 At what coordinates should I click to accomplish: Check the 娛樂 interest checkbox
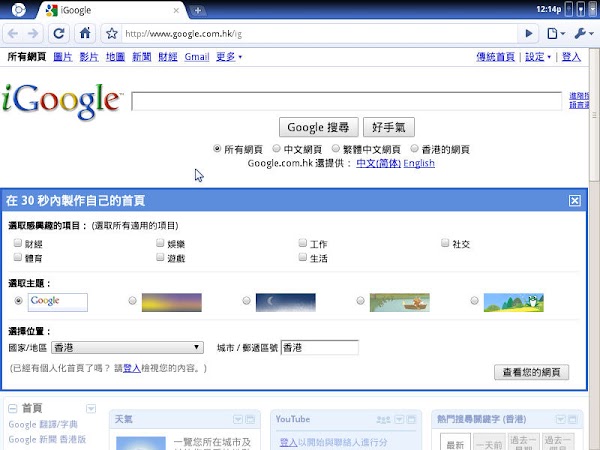tap(160, 243)
